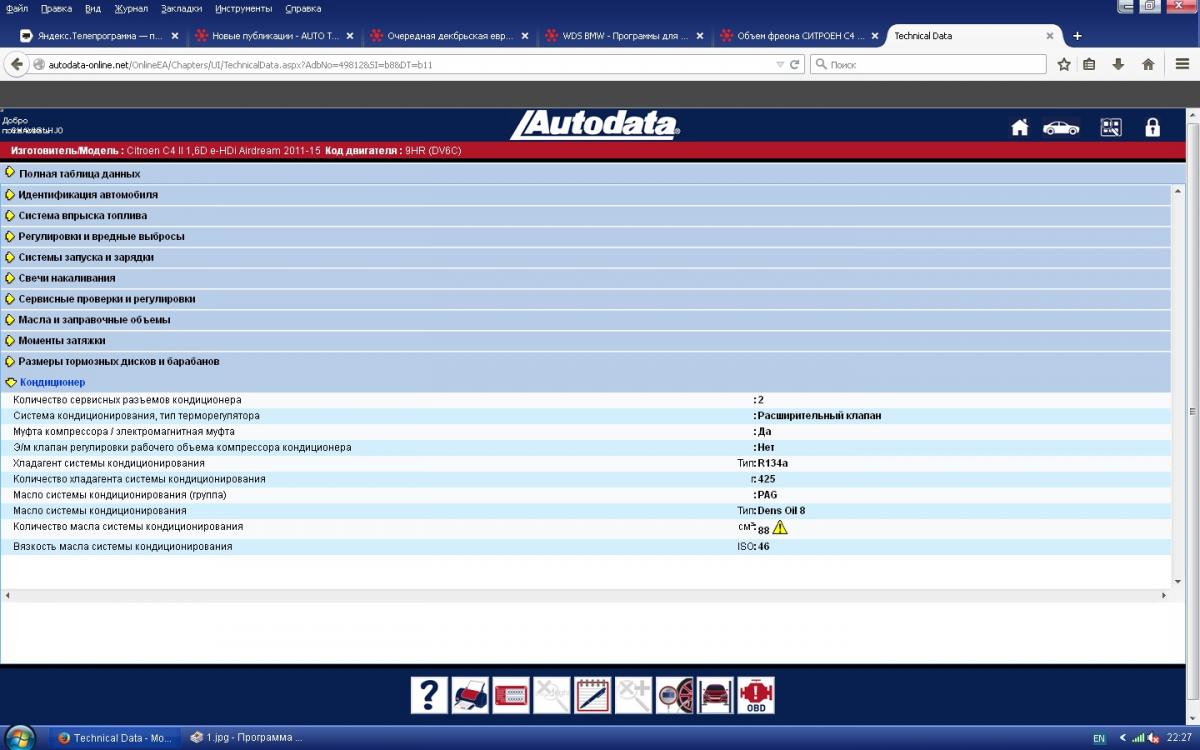This screenshot has width=1200, height=750.
Task: Click the greyed magnifier search icon
Action: click(x=552, y=695)
